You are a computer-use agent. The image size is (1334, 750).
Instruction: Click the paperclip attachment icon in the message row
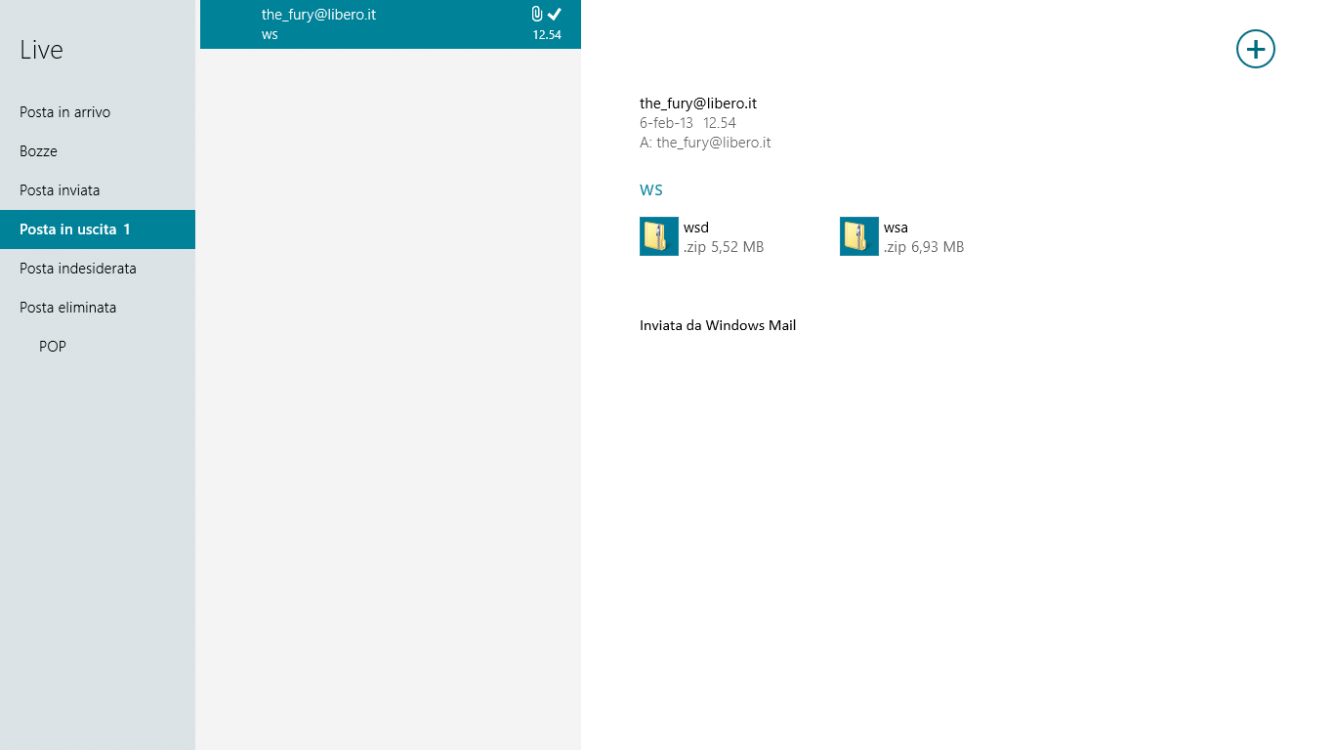[x=537, y=14]
